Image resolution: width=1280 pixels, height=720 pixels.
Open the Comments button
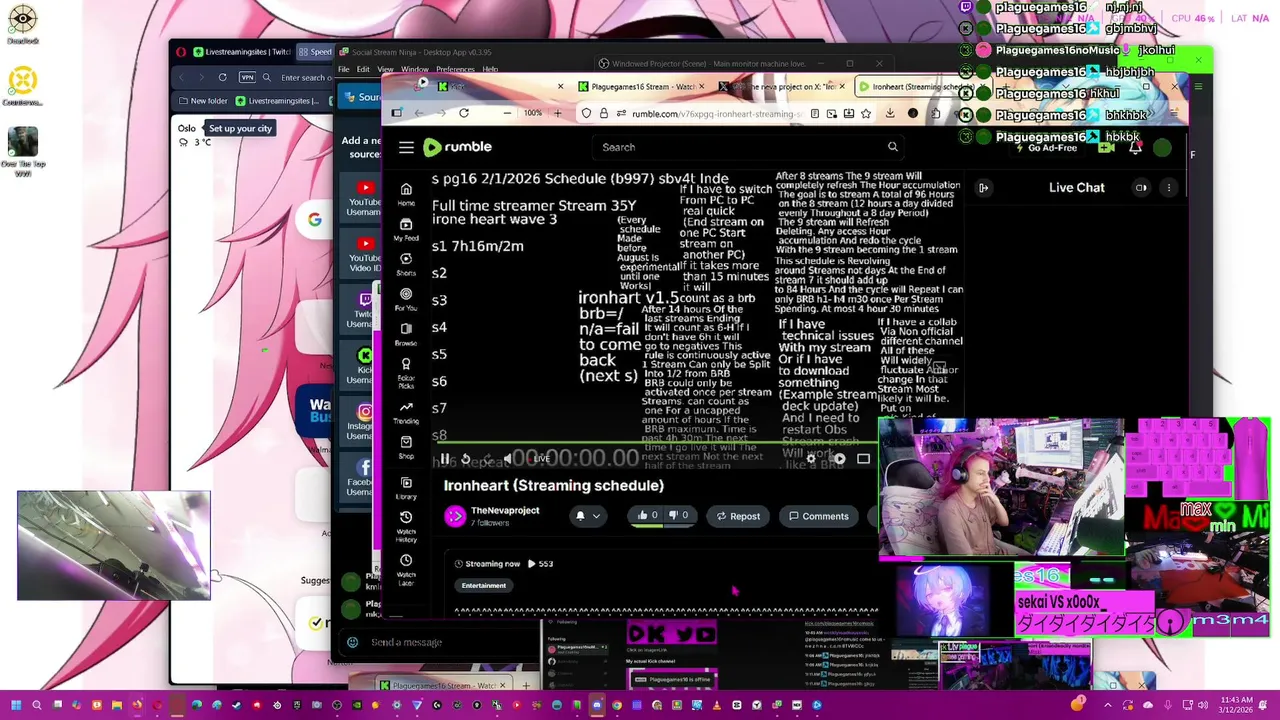click(818, 516)
